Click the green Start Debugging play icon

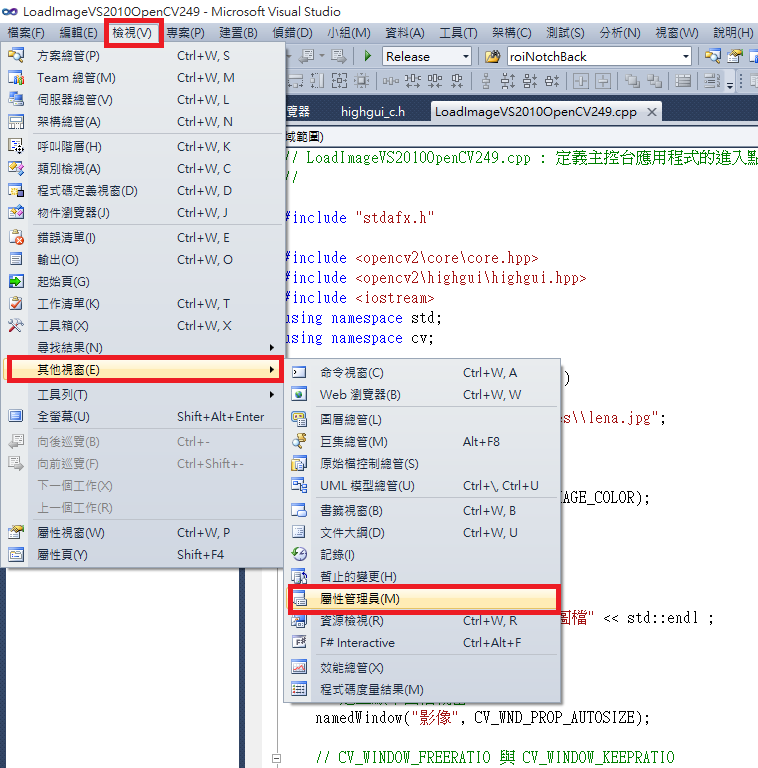[x=368, y=56]
